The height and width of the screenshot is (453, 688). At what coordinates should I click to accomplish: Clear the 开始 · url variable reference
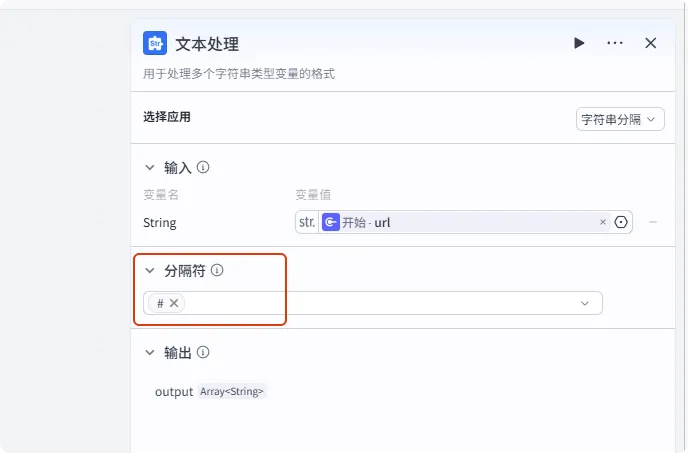(x=603, y=222)
